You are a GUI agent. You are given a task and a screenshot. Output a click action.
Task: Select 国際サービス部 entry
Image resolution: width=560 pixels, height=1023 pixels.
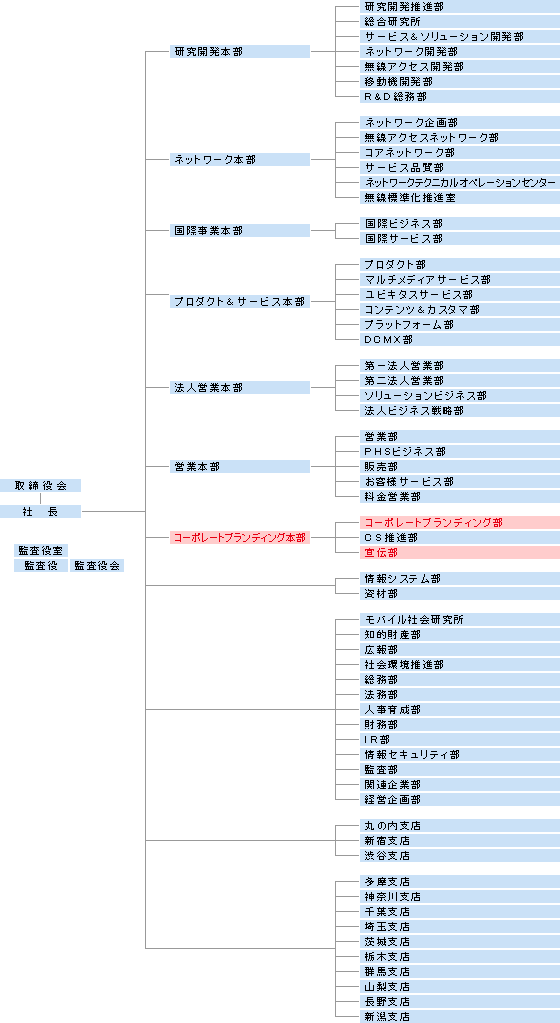(x=460, y=239)
